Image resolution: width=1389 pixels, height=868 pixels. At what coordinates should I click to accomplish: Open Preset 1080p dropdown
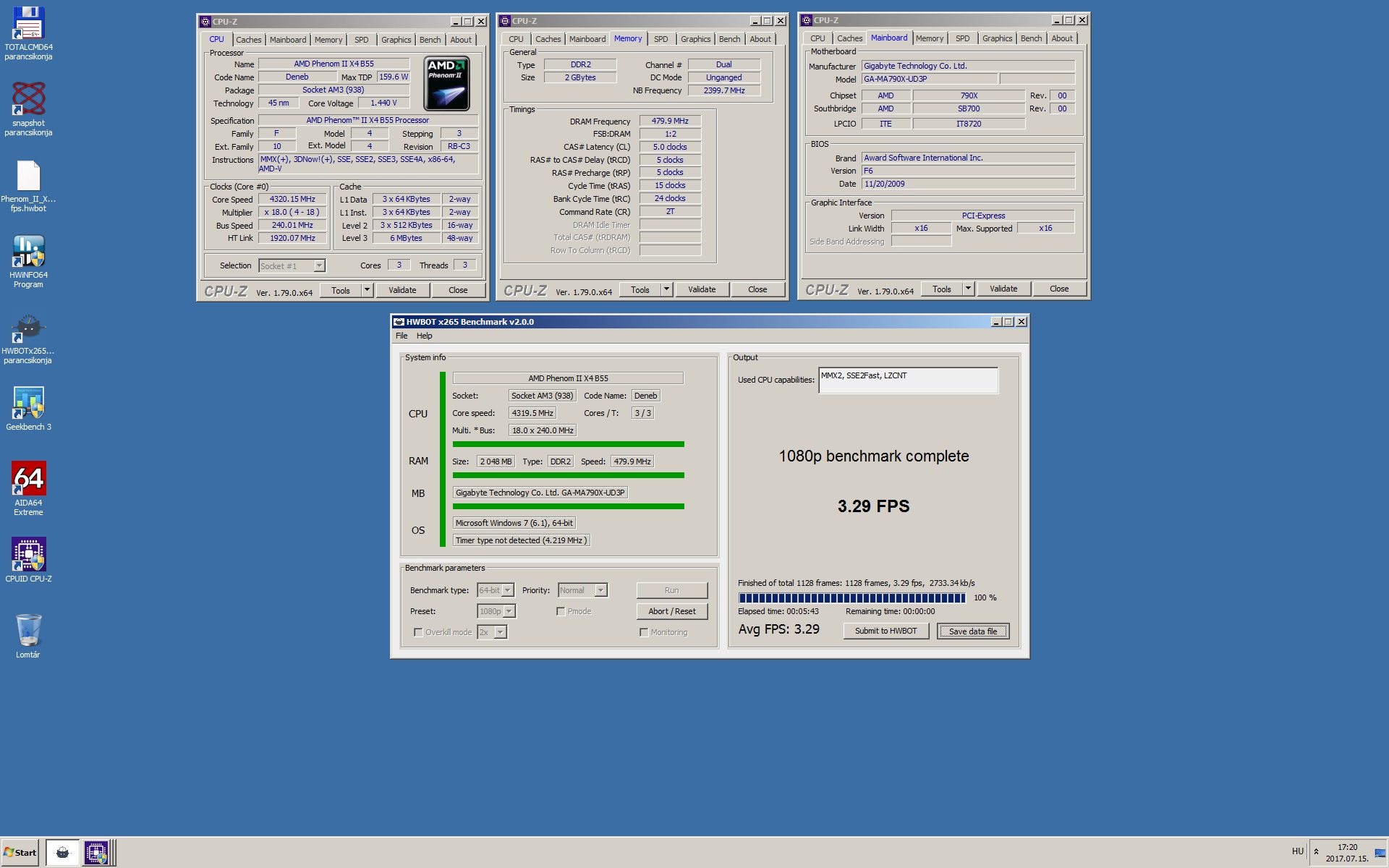(509, 611)
